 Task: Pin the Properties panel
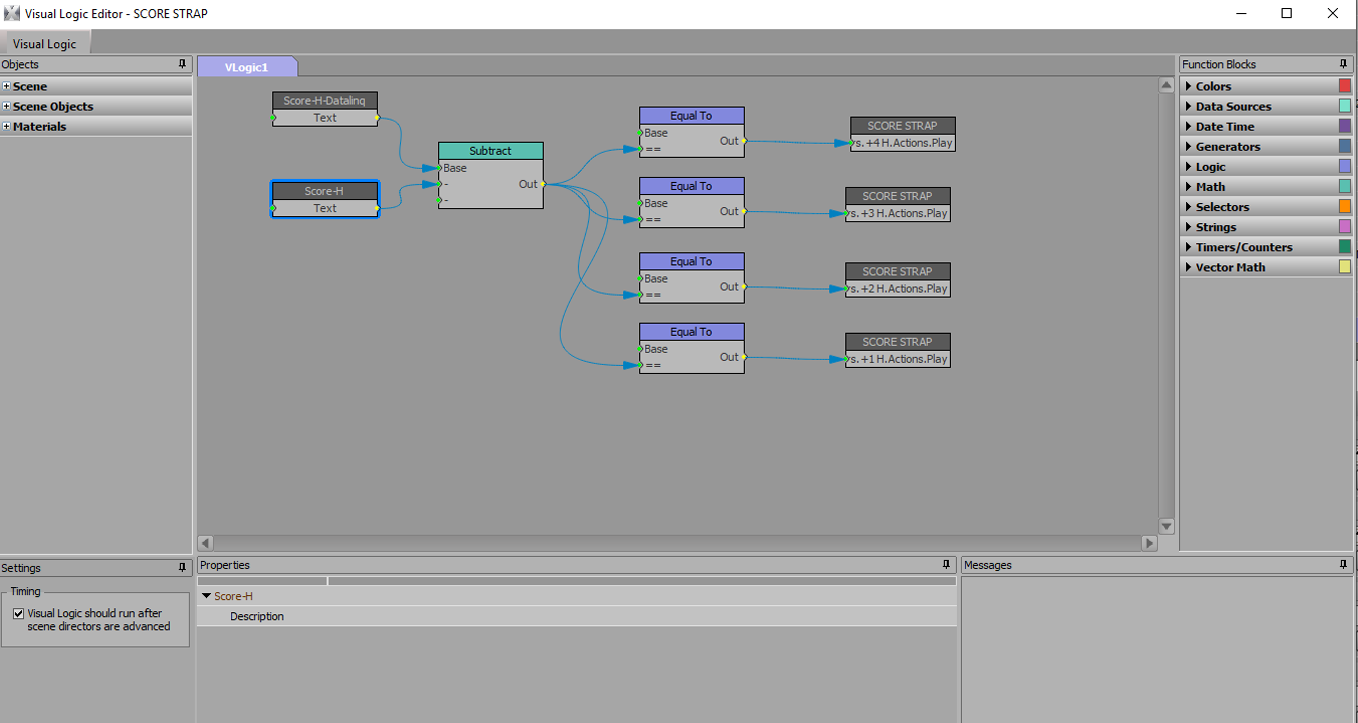point(948,565)
